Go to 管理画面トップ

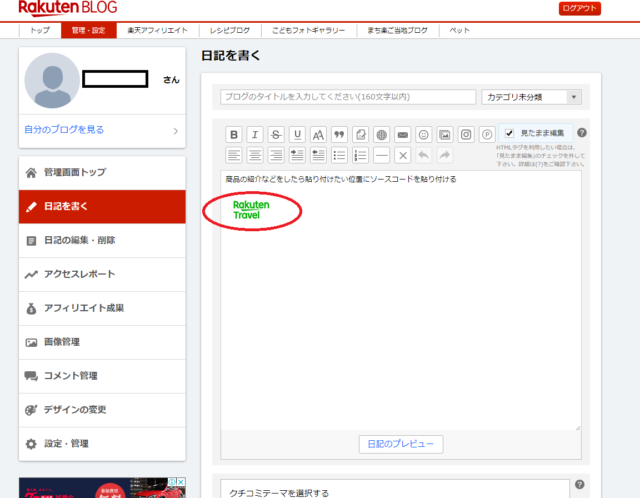[x=102, y=173]
